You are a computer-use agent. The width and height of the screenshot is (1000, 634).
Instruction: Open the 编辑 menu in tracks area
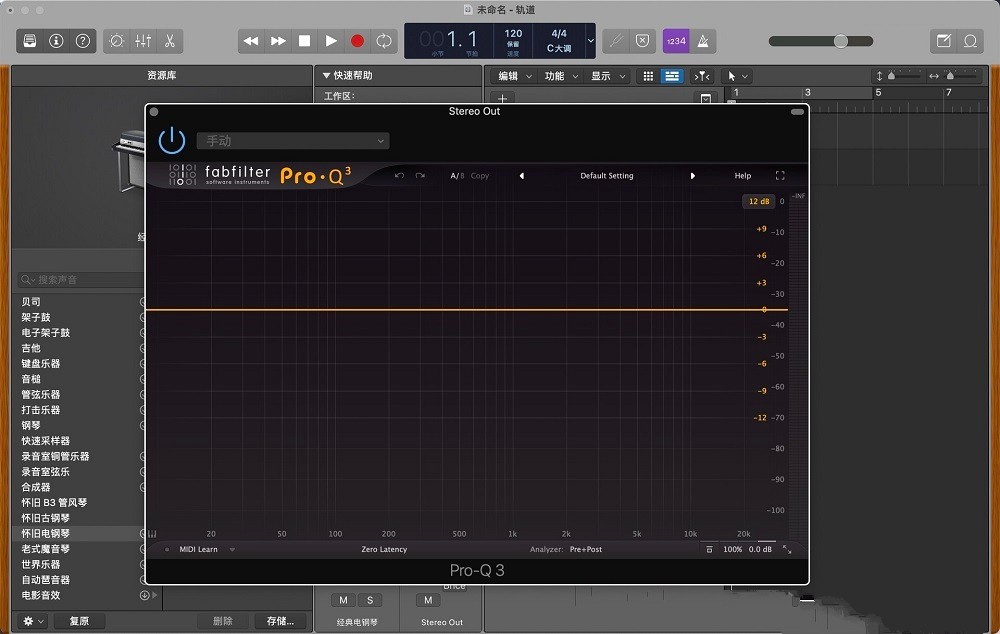(515, 76)
